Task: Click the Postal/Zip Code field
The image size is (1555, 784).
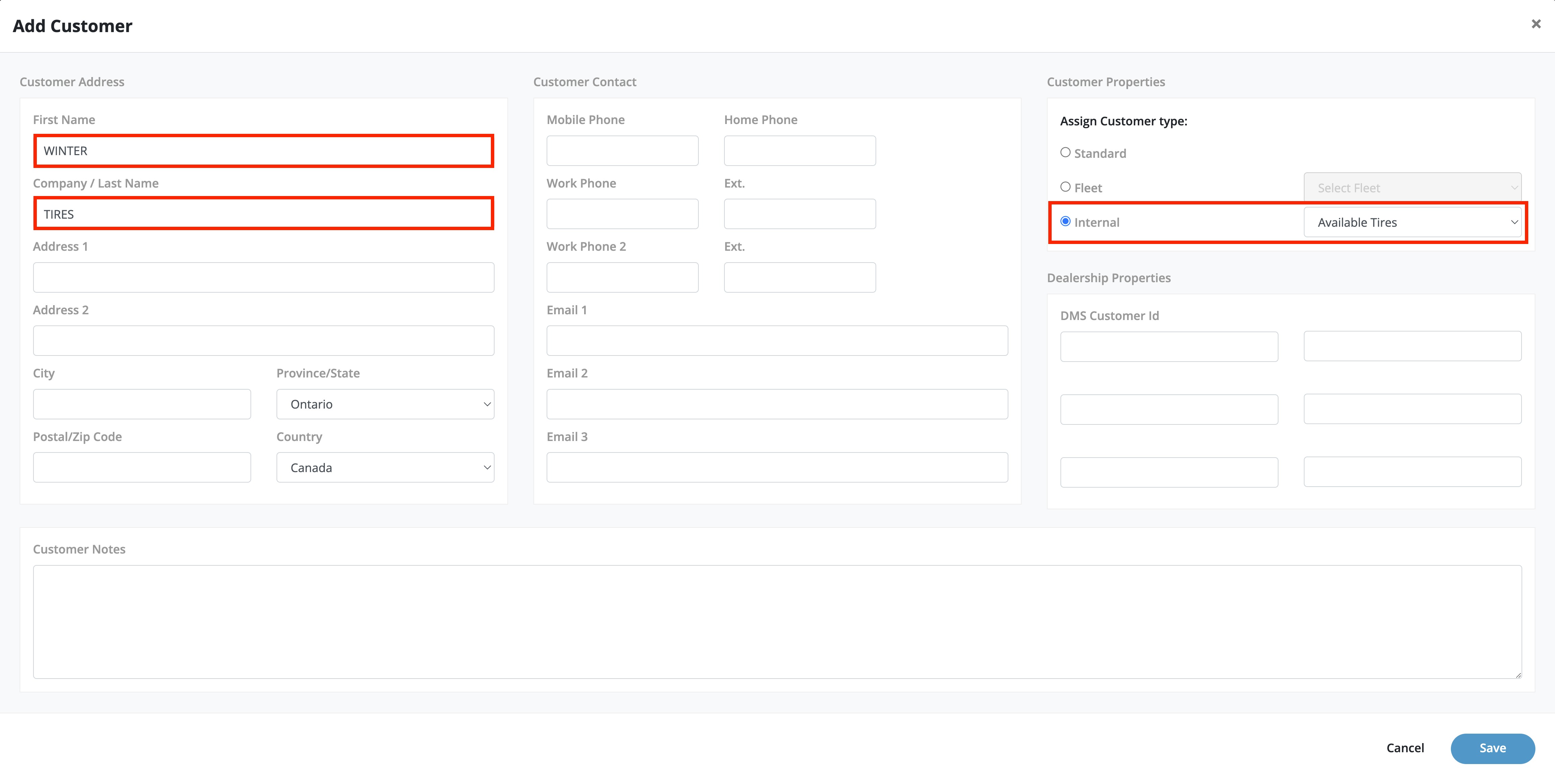Action: [142, 468]
